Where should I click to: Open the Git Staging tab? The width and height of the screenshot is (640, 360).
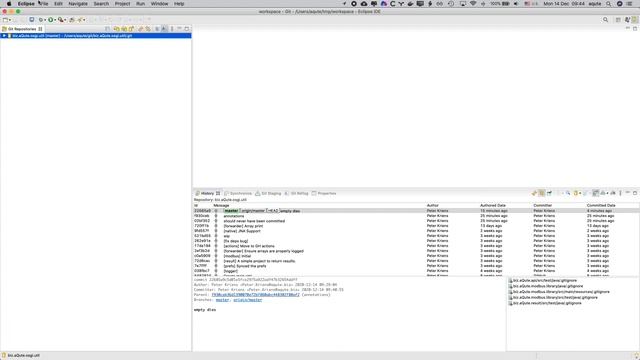coord(268,193)
